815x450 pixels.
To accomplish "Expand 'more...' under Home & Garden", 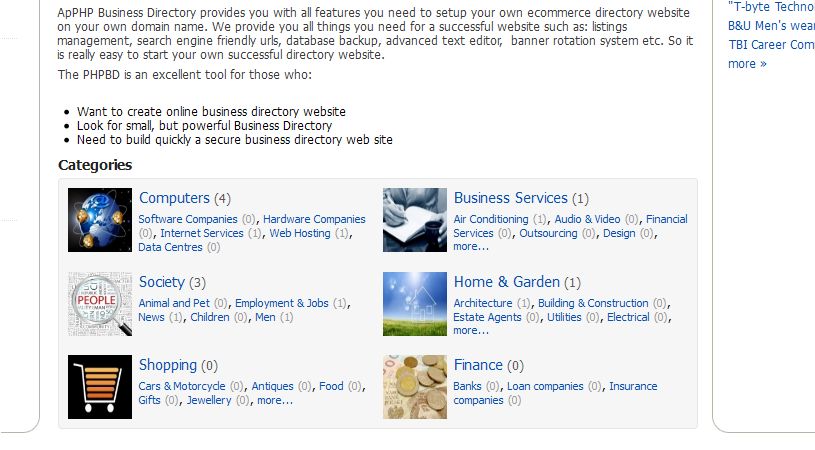I will [x=471, y=330].
